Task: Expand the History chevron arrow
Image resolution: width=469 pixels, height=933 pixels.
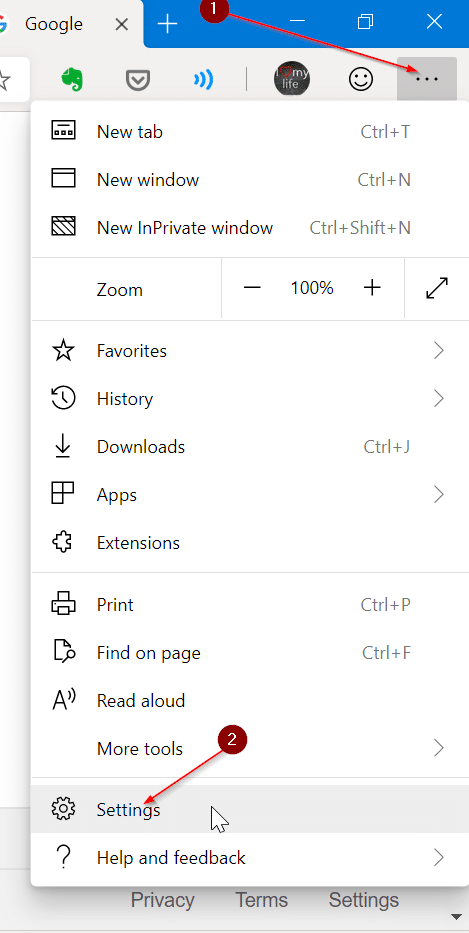Action: (439, 399)
